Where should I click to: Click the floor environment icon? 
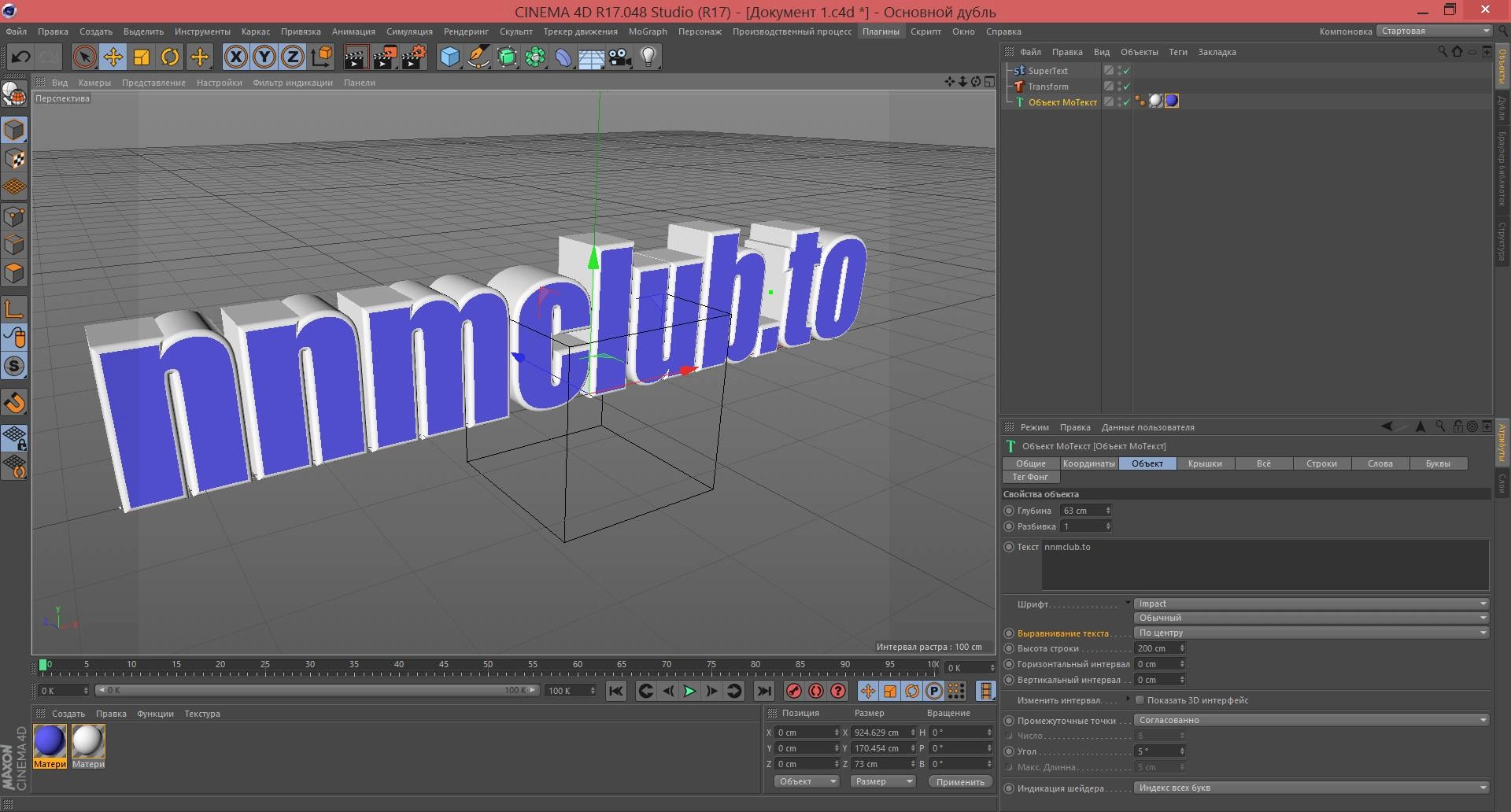[x=592, y=57]
